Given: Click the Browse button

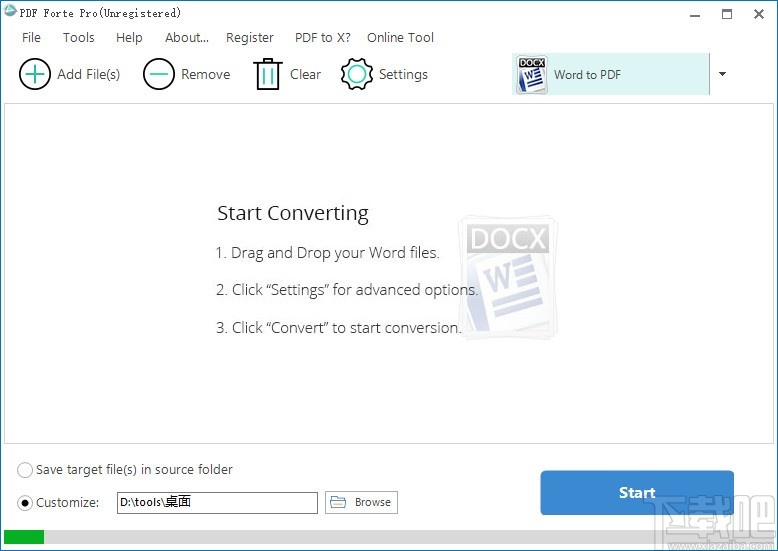Looking at the screenshot, I should (x=361, y=502).
